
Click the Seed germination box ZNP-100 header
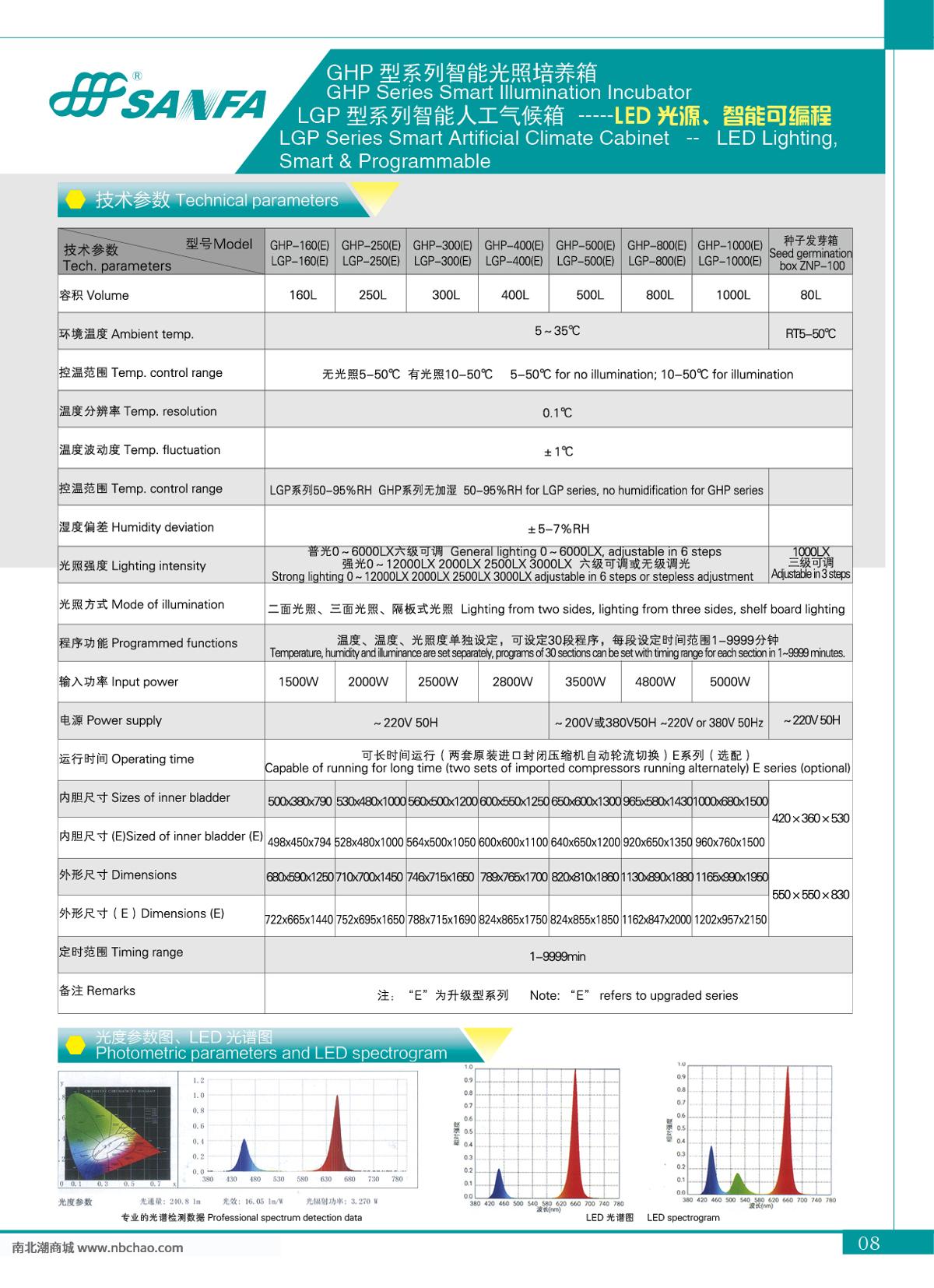pos(810,252)
